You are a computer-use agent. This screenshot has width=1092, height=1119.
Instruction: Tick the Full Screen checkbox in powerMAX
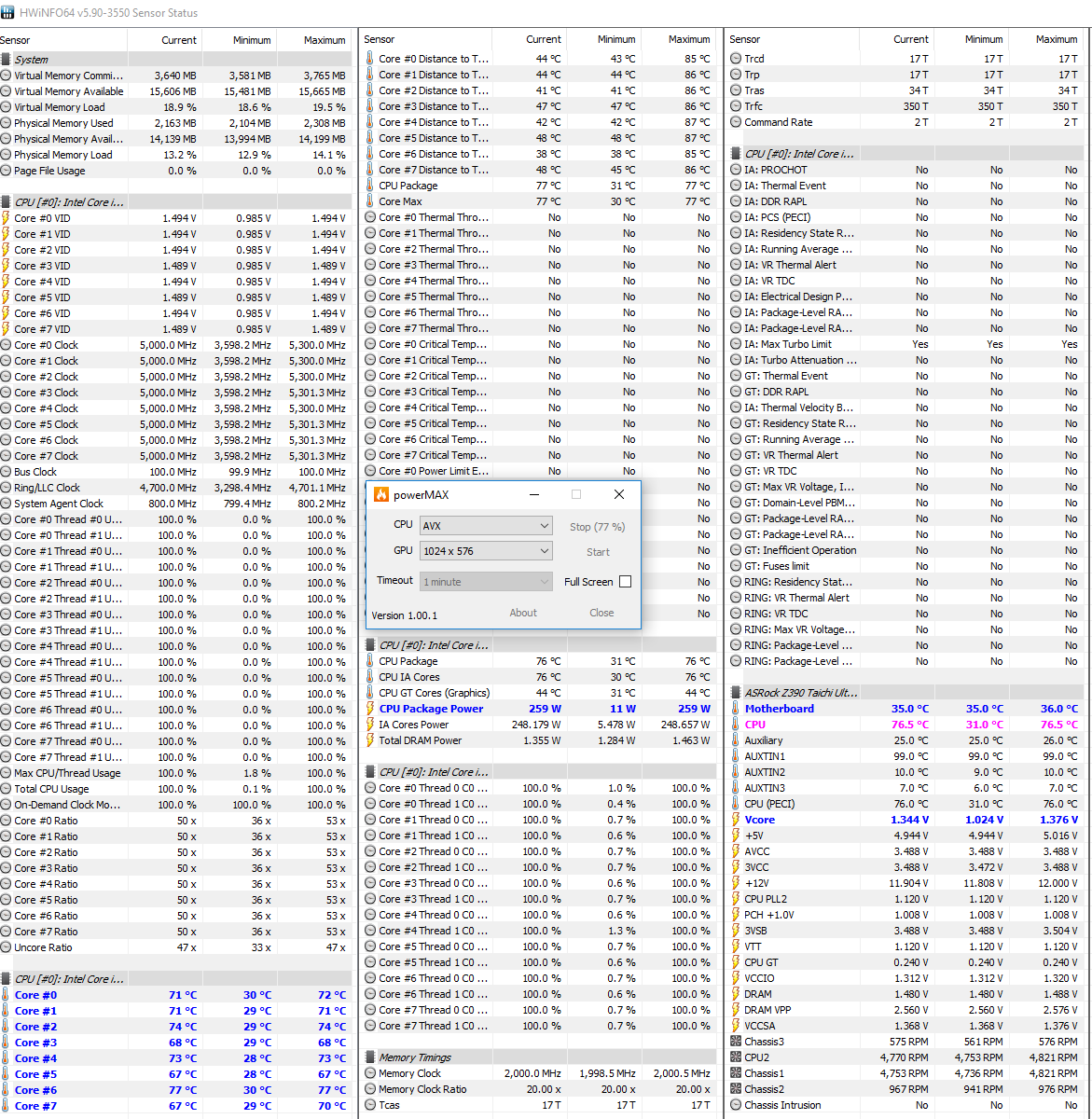pos(625,582)
